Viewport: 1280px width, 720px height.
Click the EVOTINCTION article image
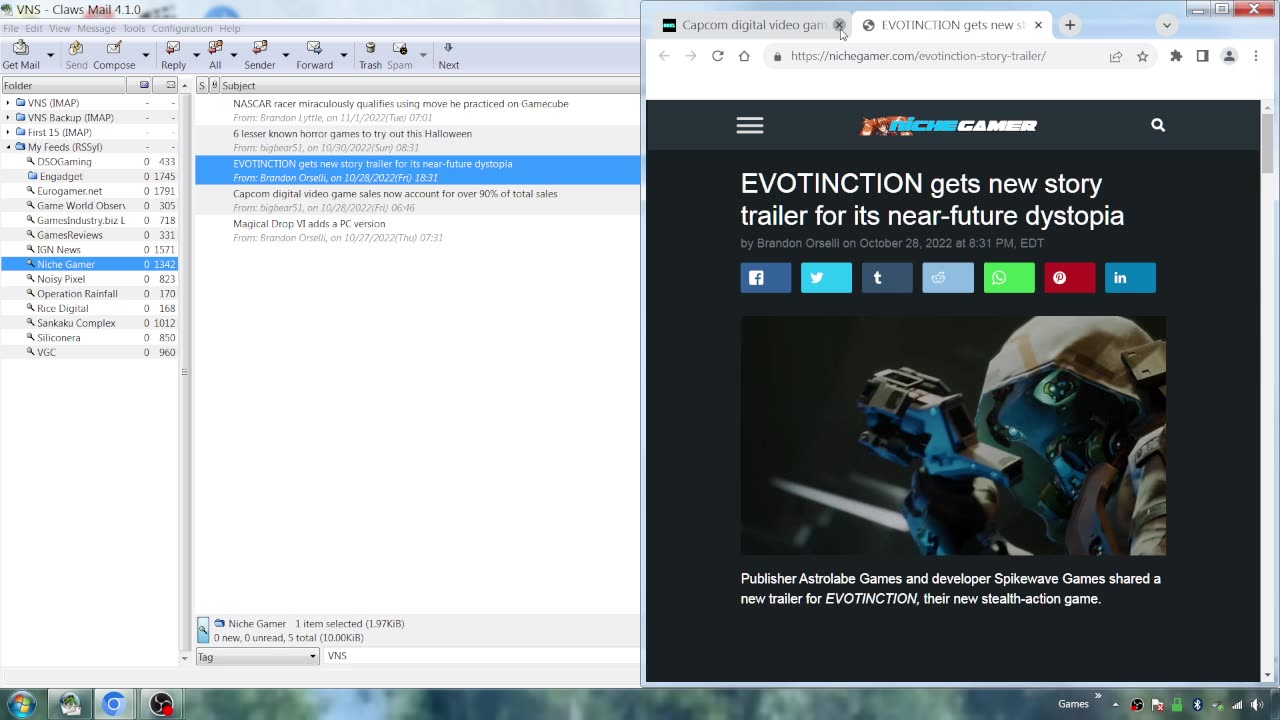pos(953,436)
